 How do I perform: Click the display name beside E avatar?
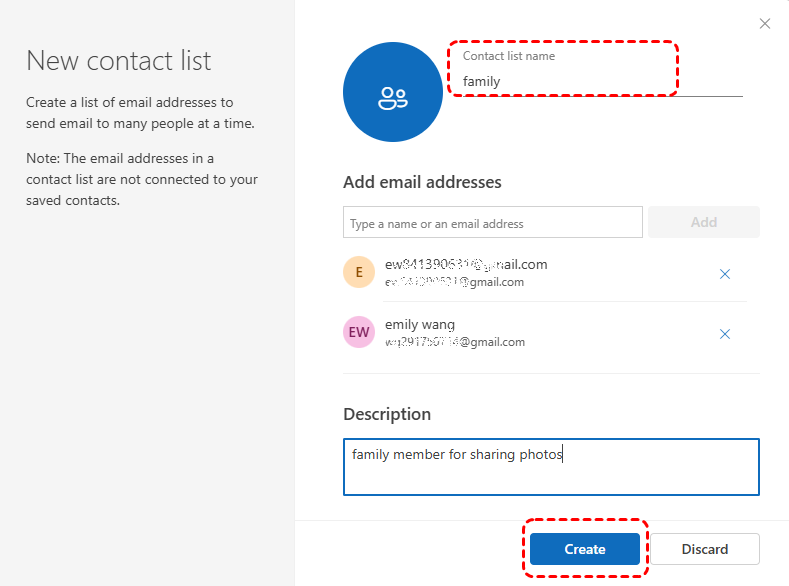pos(466,264)
